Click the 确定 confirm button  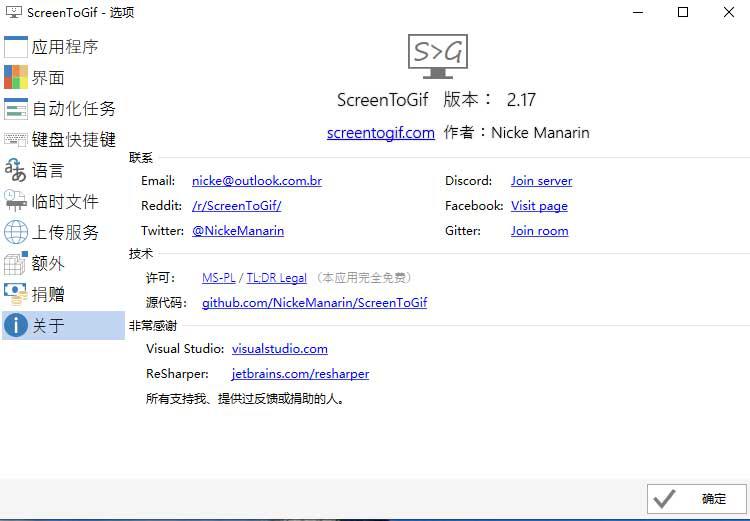click(x=696, y=499)
